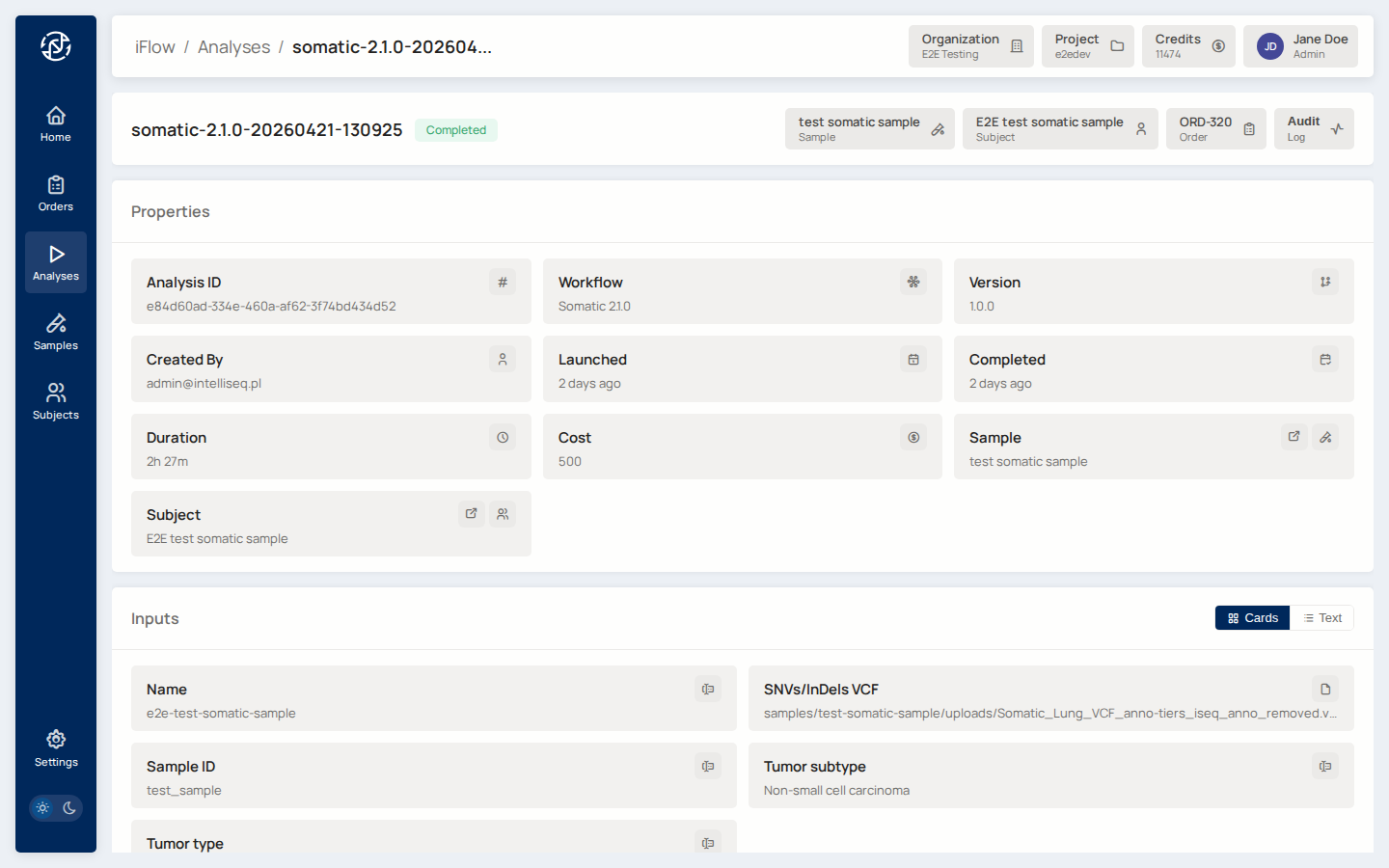This screenshot has width=1389, height=868.
Task: Click the Analysis ID hash icon
Action: click(x=503, y=283)
